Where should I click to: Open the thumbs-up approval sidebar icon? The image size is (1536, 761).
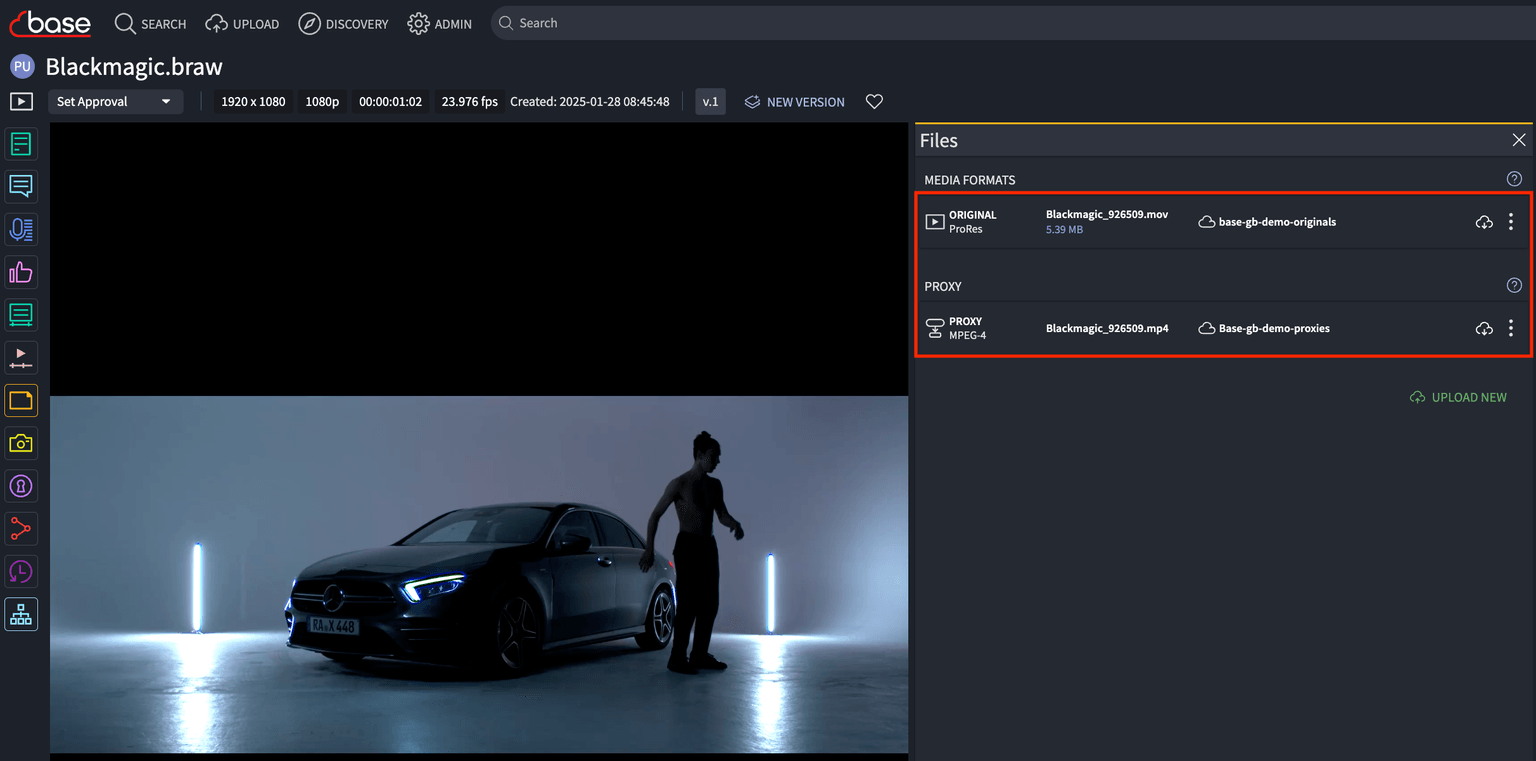point(21,272)
